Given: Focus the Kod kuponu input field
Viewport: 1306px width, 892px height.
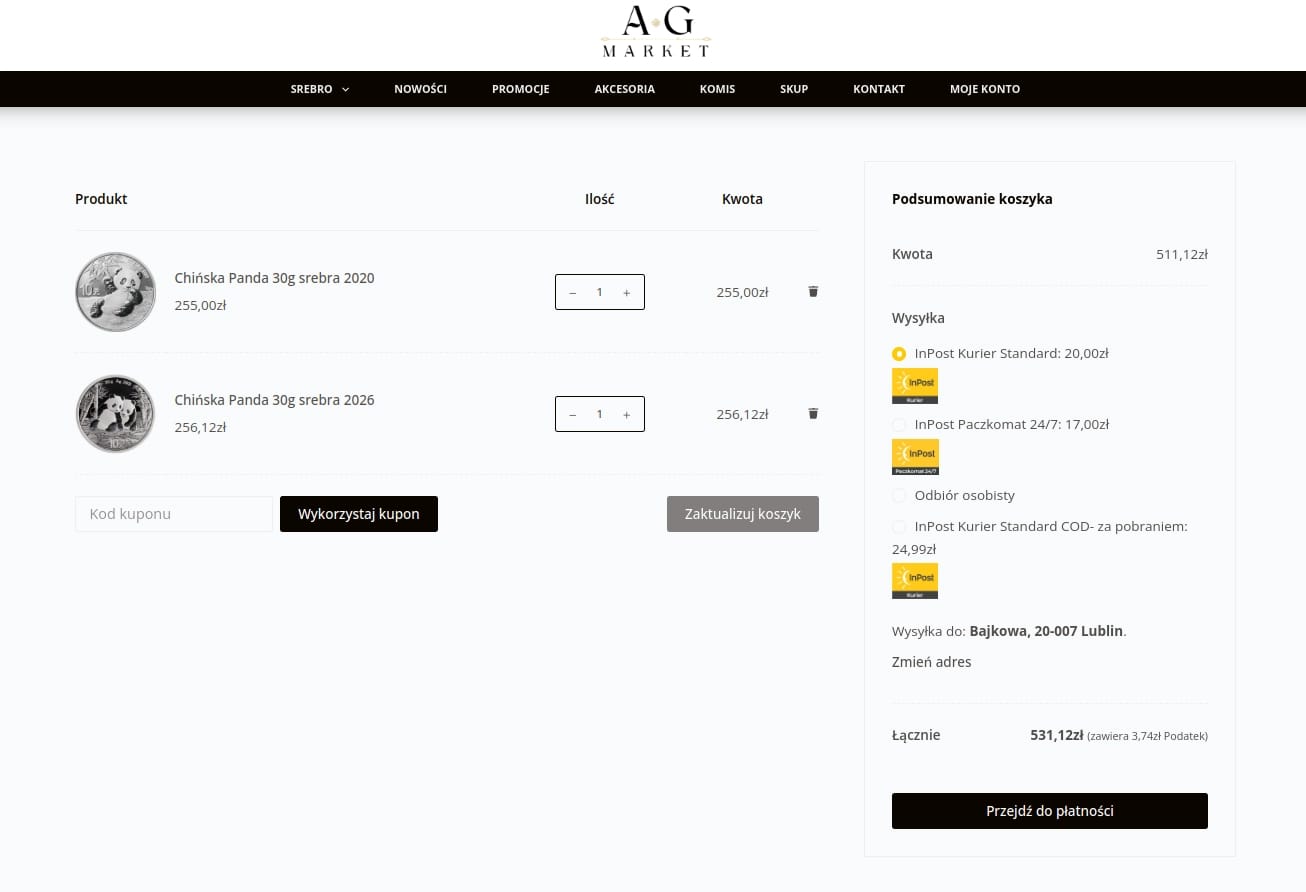Looking at the screenshot, I should [174, 514].
